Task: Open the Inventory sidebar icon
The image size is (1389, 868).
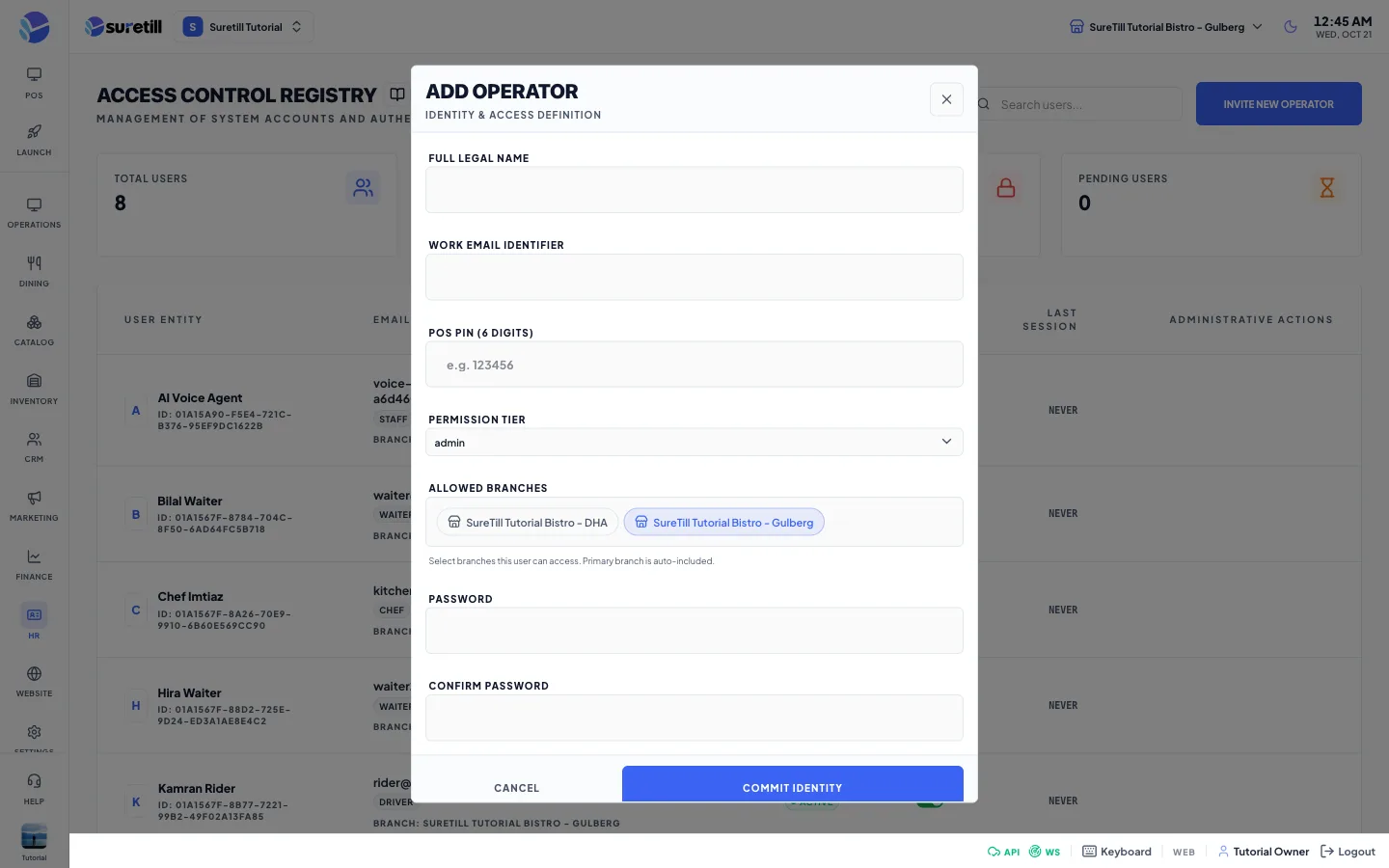Action: (x=34, y=390)
